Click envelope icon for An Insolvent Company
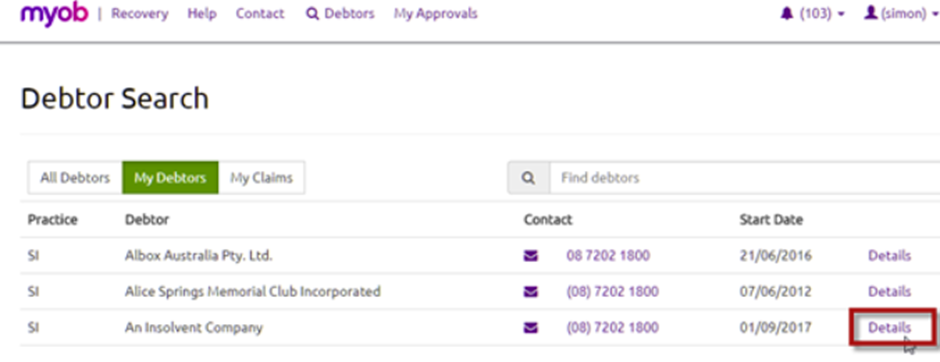Image resolution: width=940 pixels, height=362 pixels. click(x=531, y=328)
